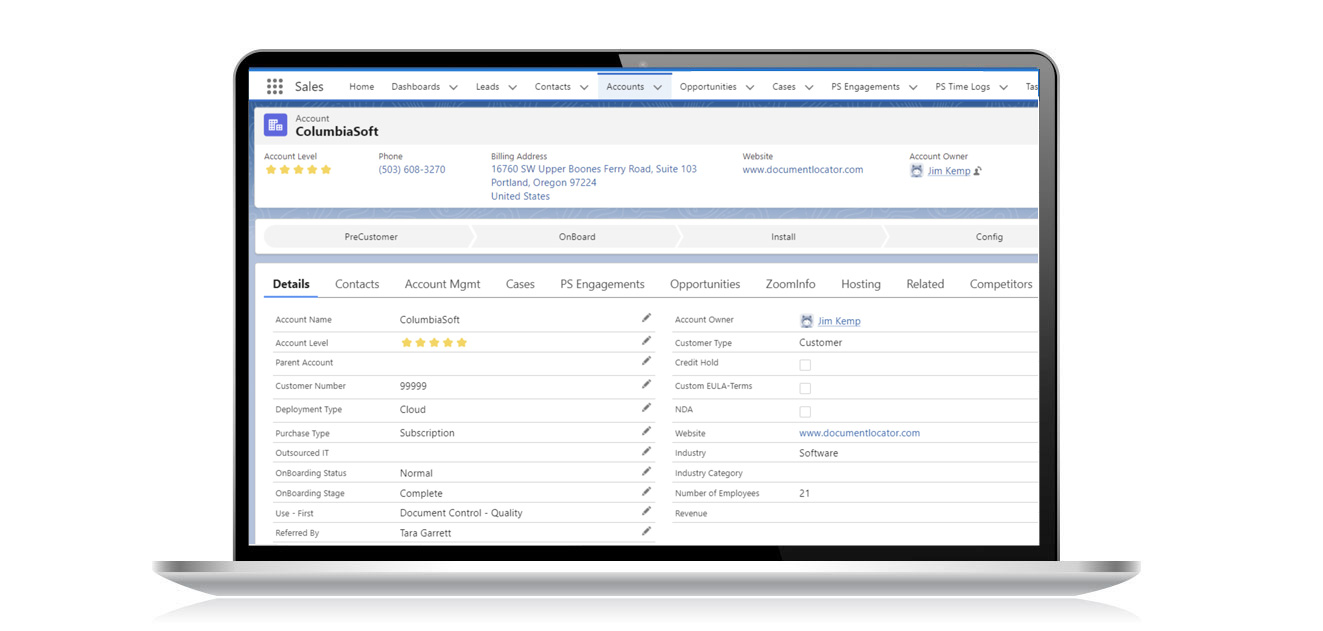Edit Account Level pencil icon
Viewport: 1323px width, 631px height.
[x=646, y=341]
